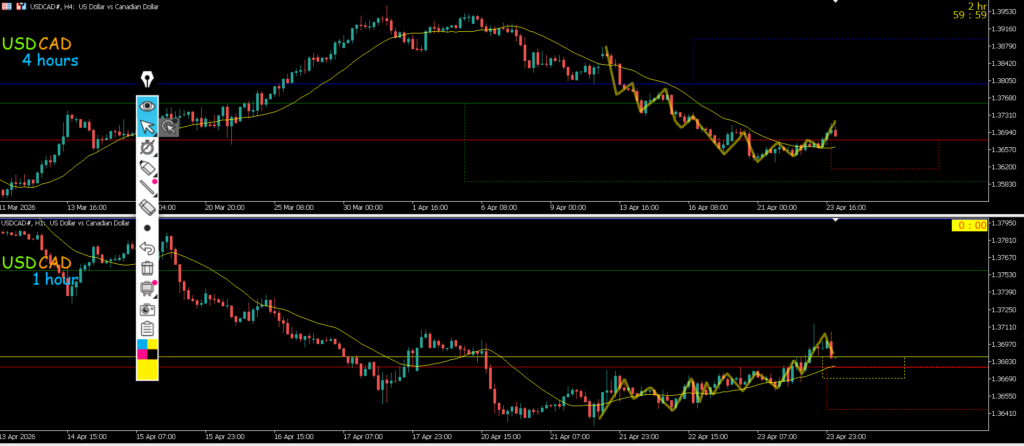1024x446 pixels.
Task: Pick the black dot brush size
Action: point(147,228)
